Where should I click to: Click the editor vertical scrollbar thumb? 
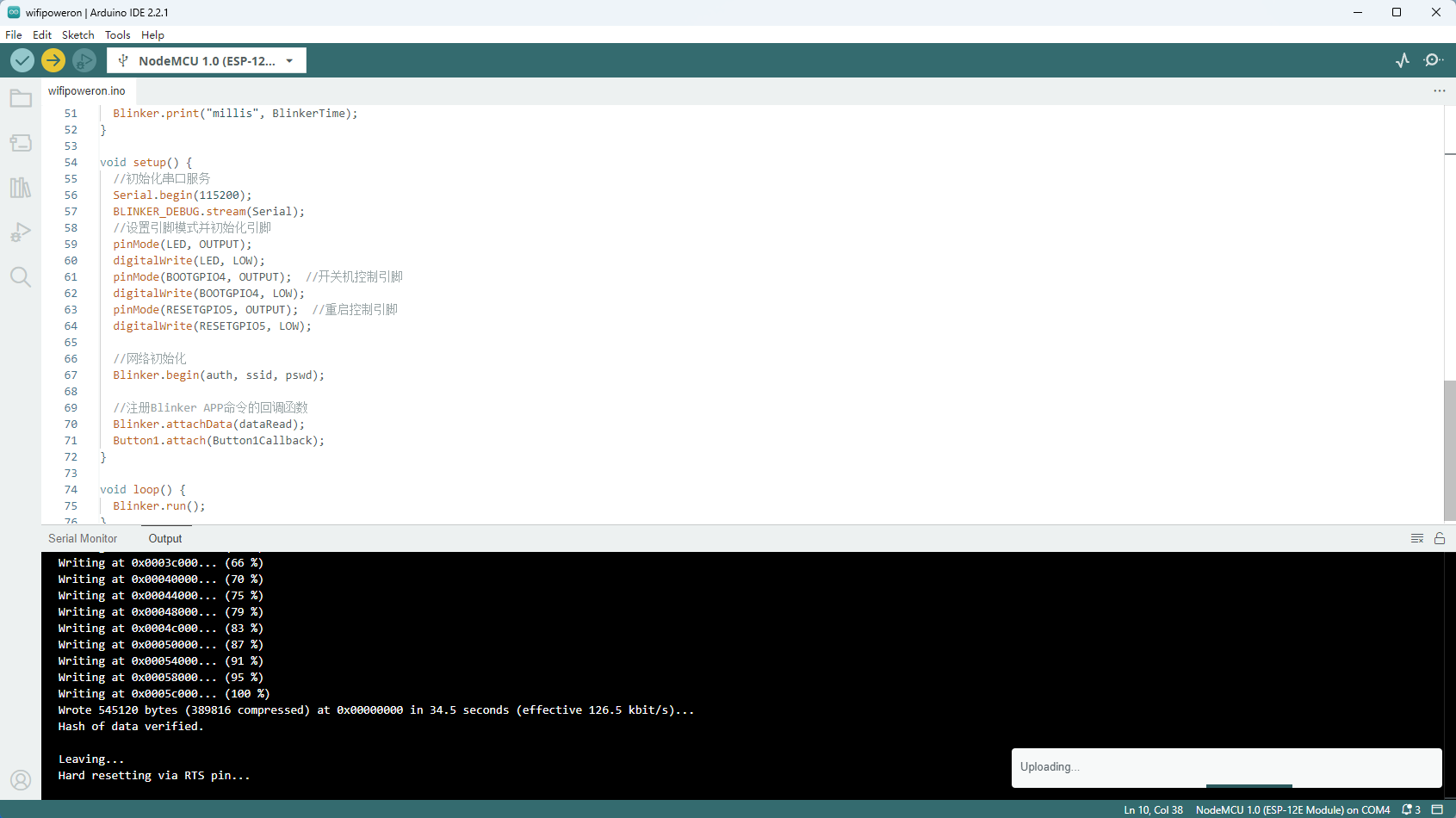coord(1450,450)
